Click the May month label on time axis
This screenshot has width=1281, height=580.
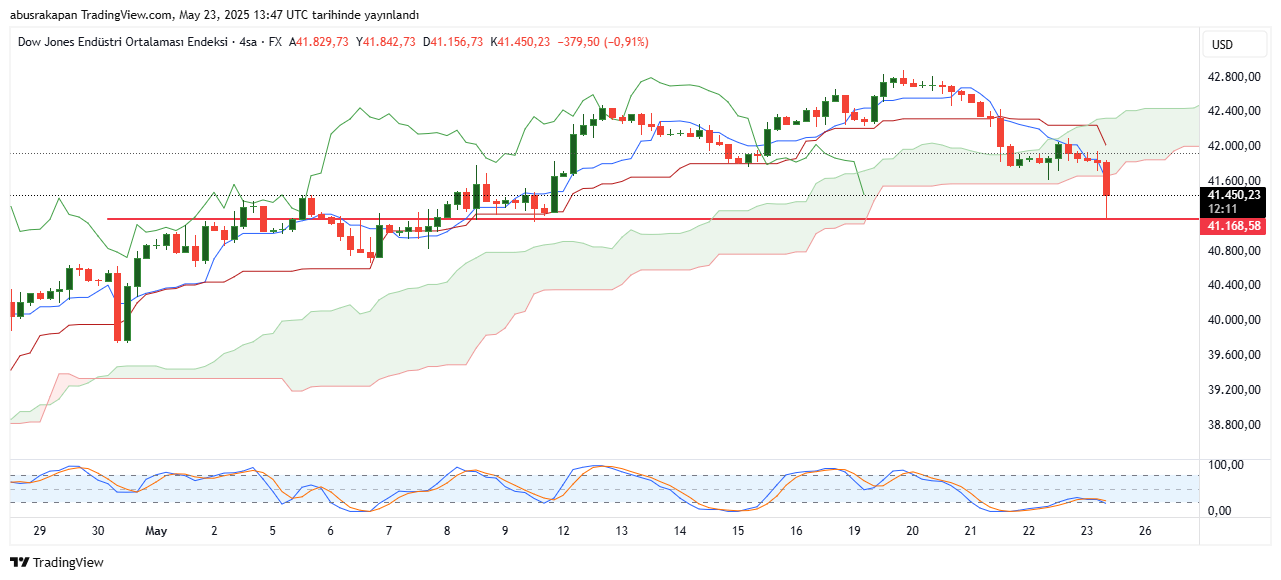157,531
